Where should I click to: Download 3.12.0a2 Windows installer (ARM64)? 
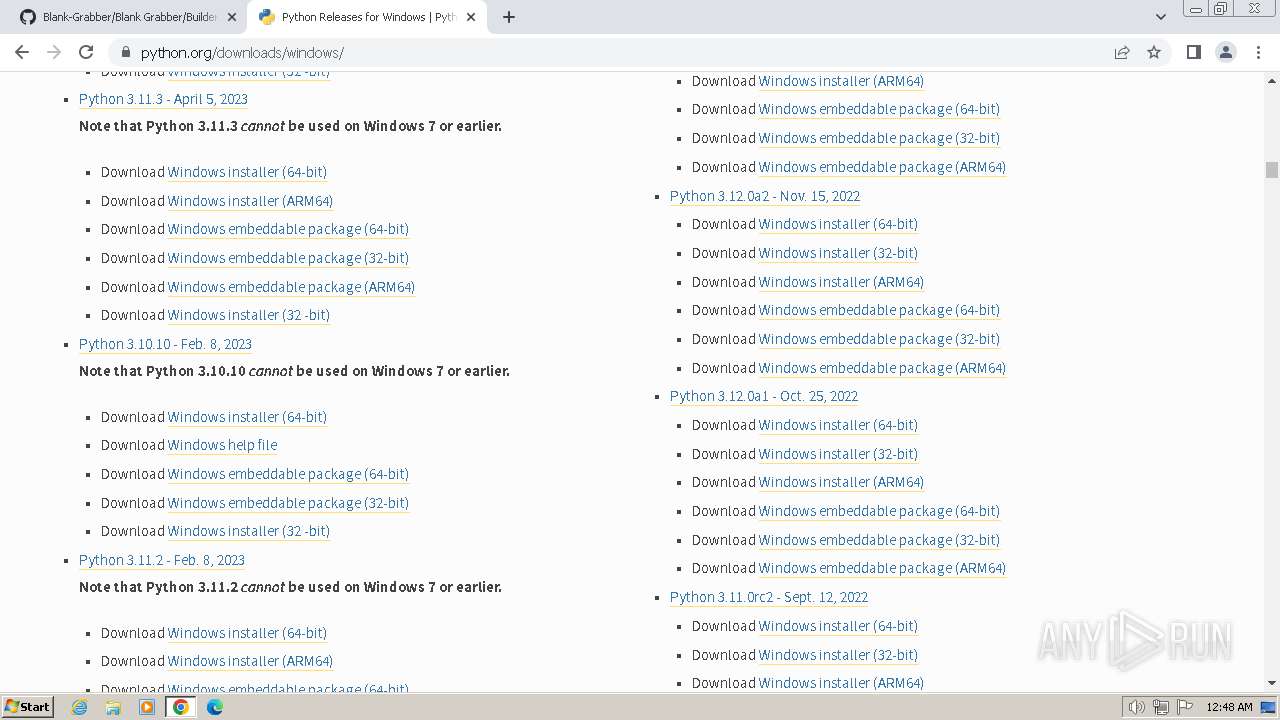tap(841, 282)
